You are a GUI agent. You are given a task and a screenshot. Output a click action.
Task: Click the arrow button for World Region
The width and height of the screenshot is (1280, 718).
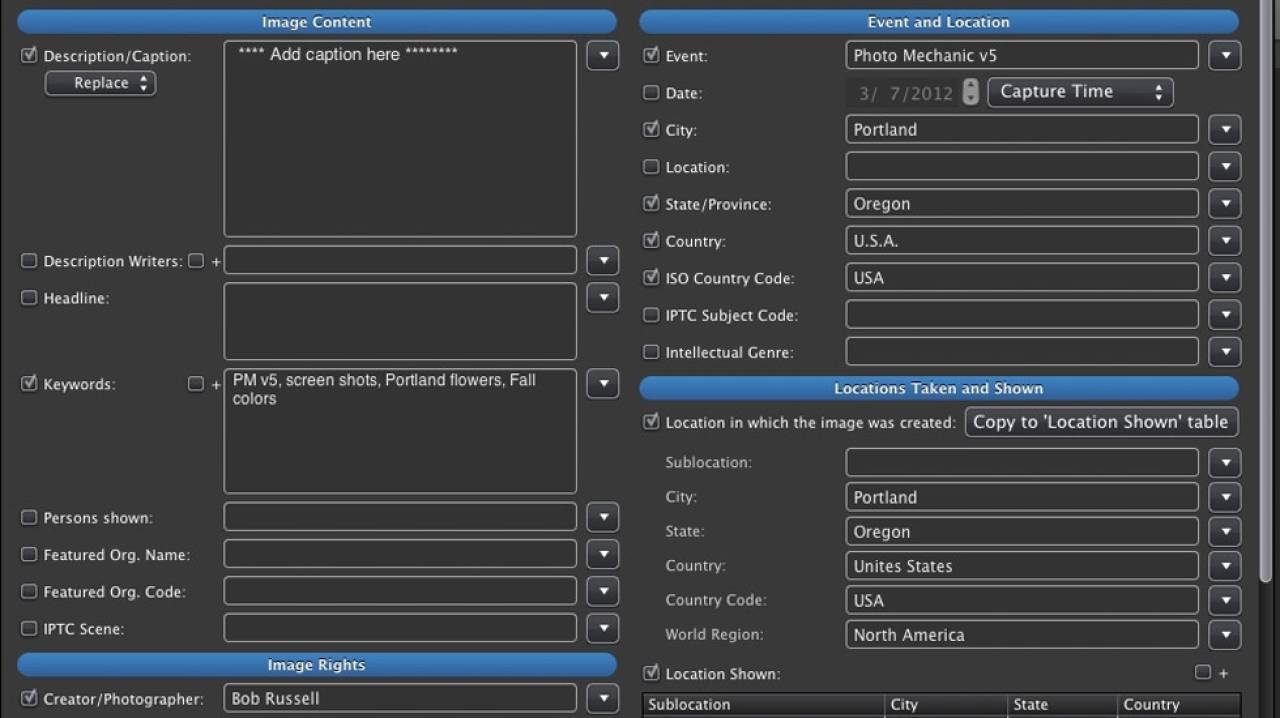(1224, 635)
